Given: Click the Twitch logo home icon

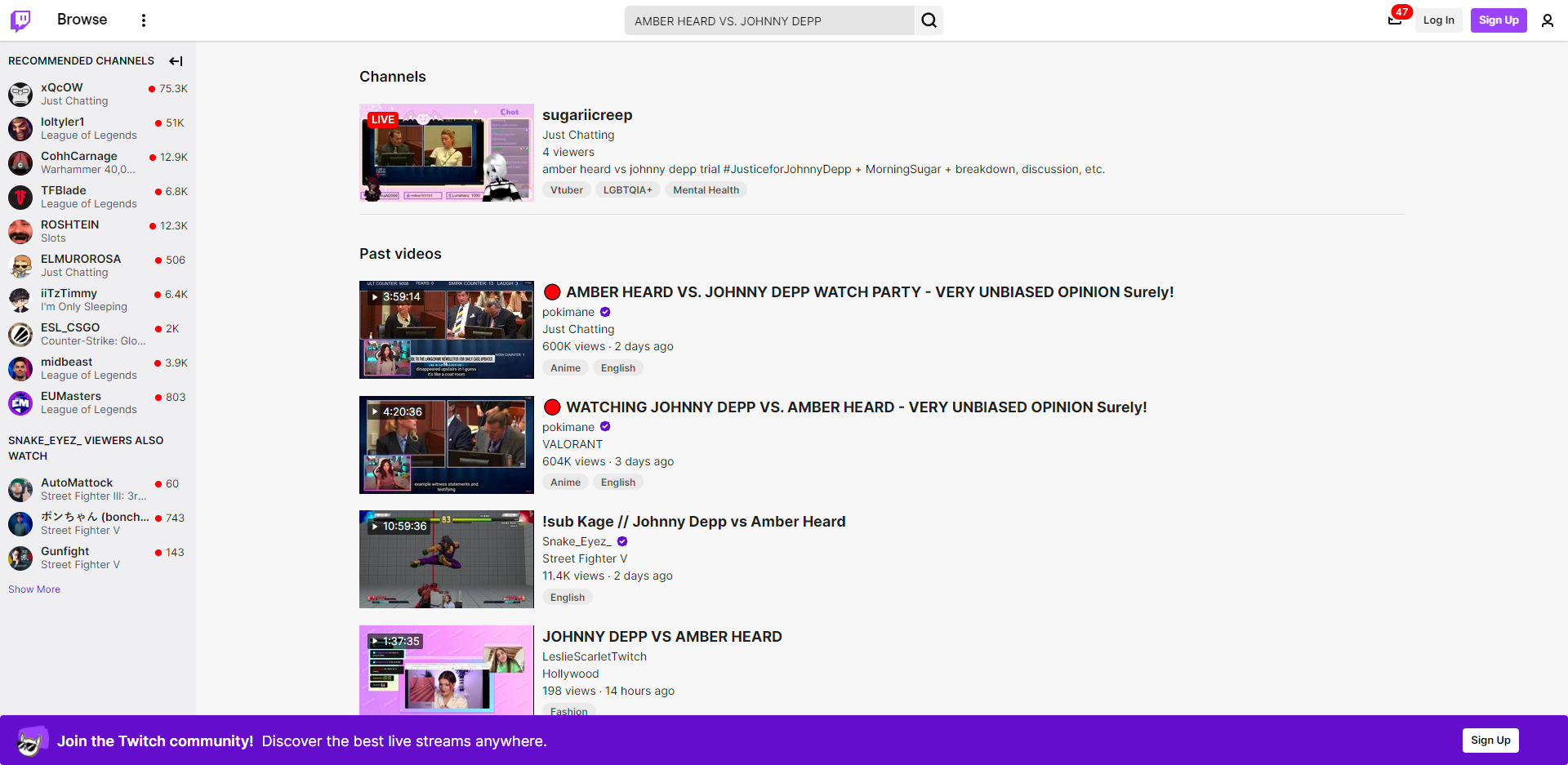Looking at the screenshot, I should pyautogui.click(x=20, y=20).
